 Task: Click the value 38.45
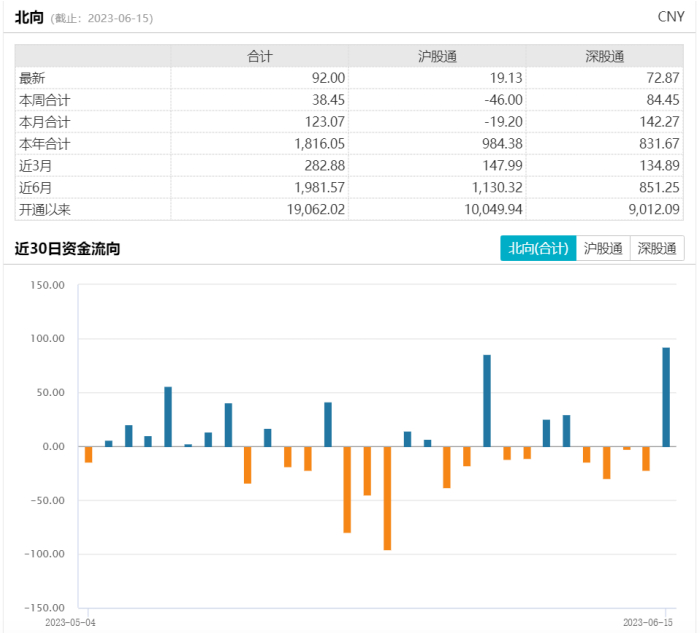[x=328, y=100]
